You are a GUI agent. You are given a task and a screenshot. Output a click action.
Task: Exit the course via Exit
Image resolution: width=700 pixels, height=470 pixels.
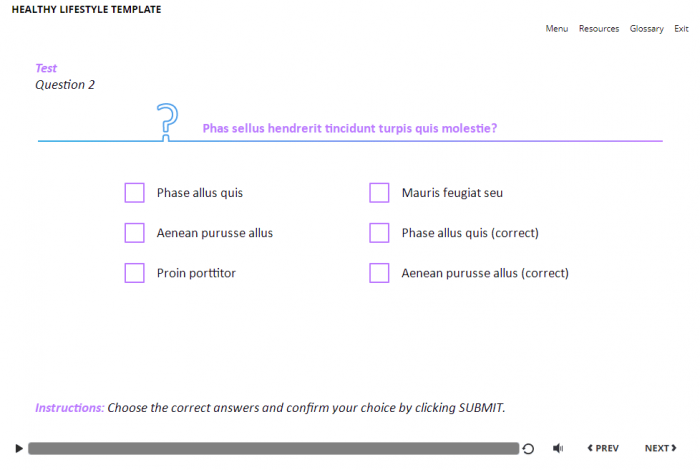682,29
